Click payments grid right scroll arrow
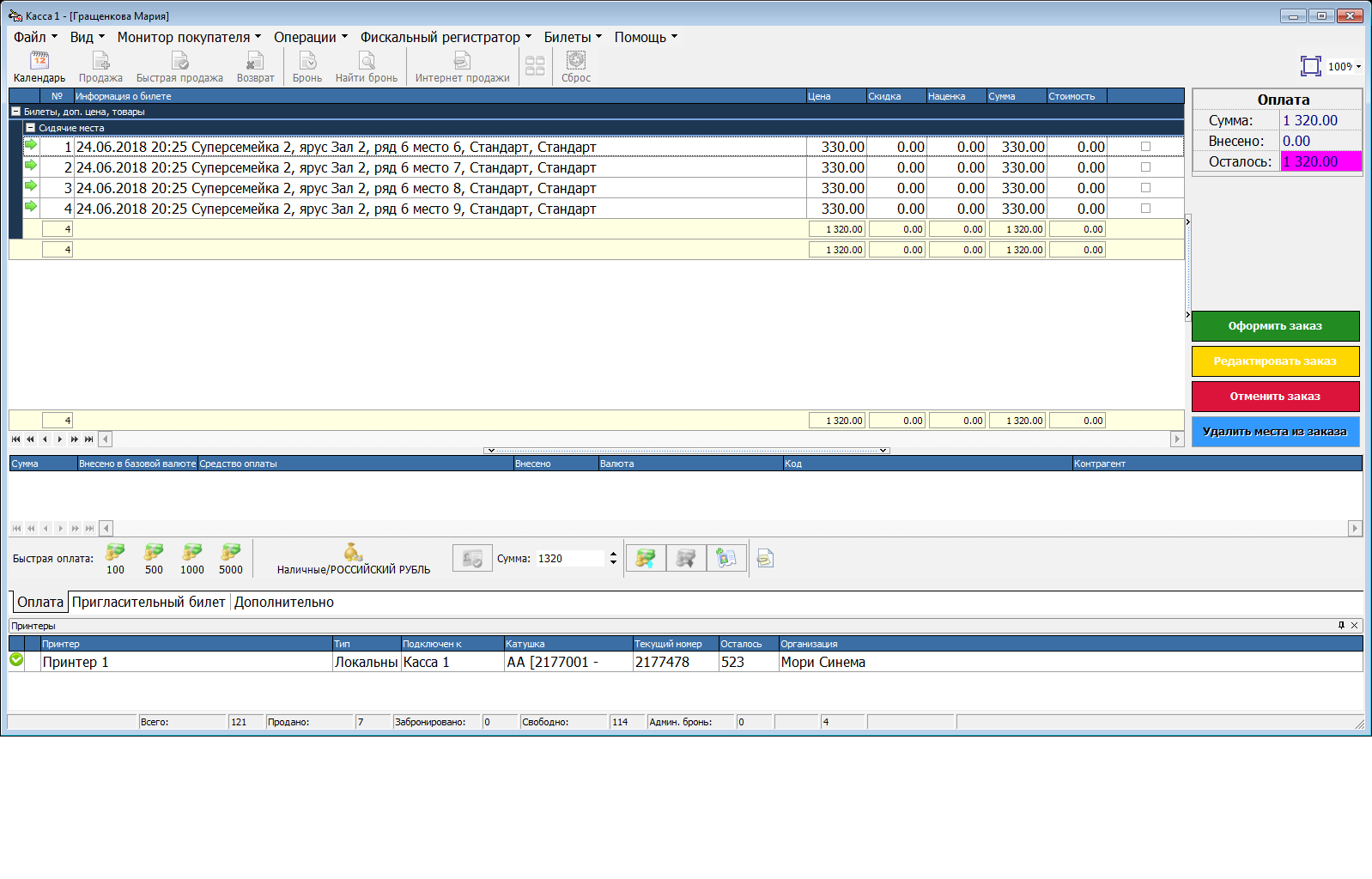 click(x=1355, y=528)
